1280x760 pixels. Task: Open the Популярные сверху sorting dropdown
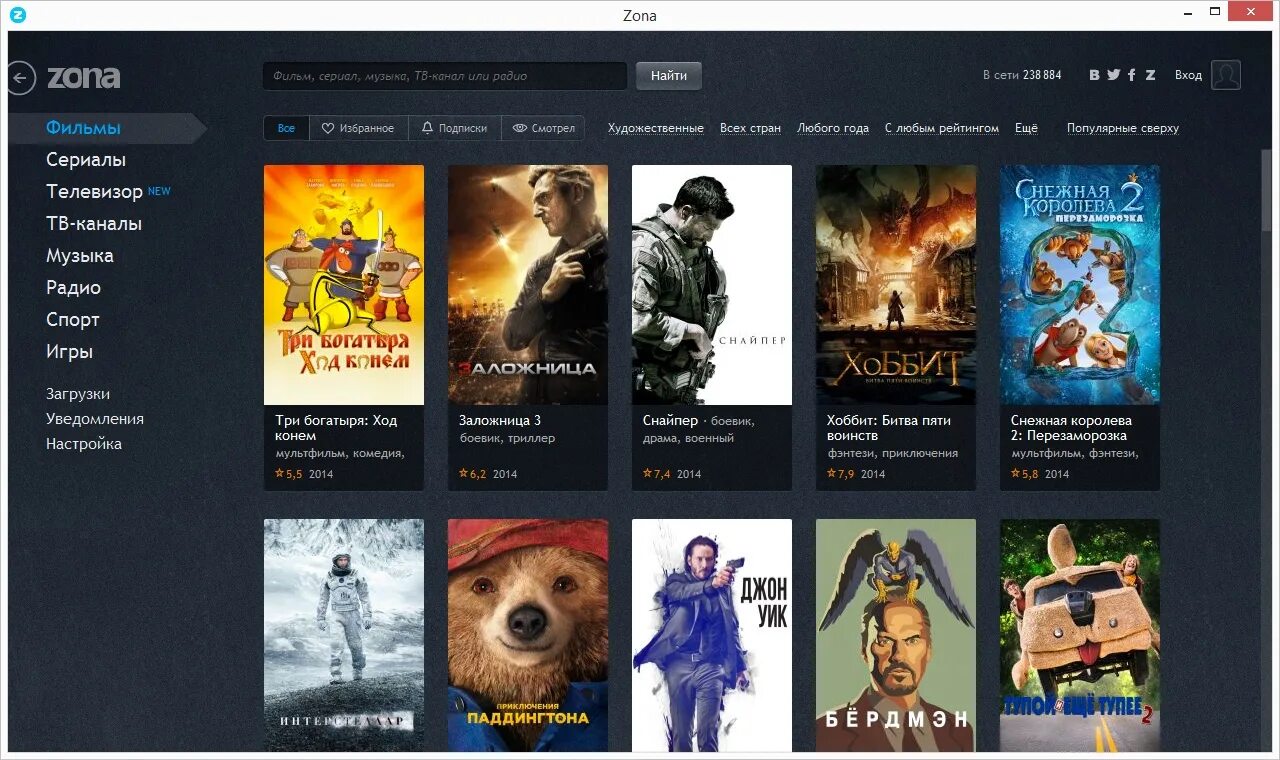(1123, 128)
